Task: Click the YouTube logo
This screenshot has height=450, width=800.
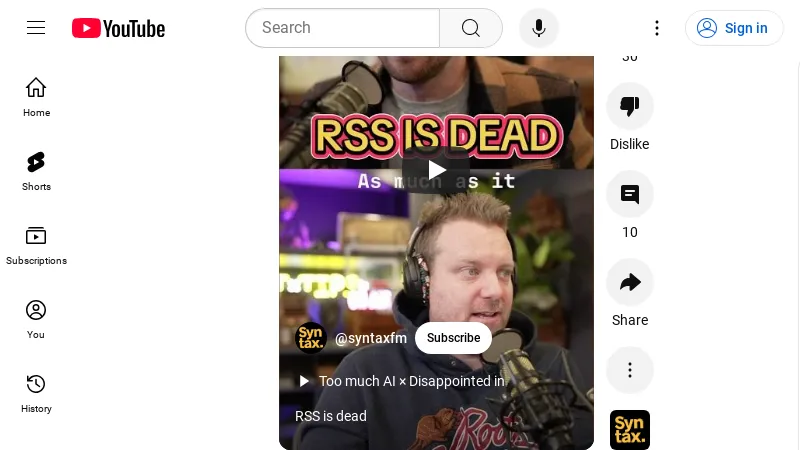Action: (118, 28)
